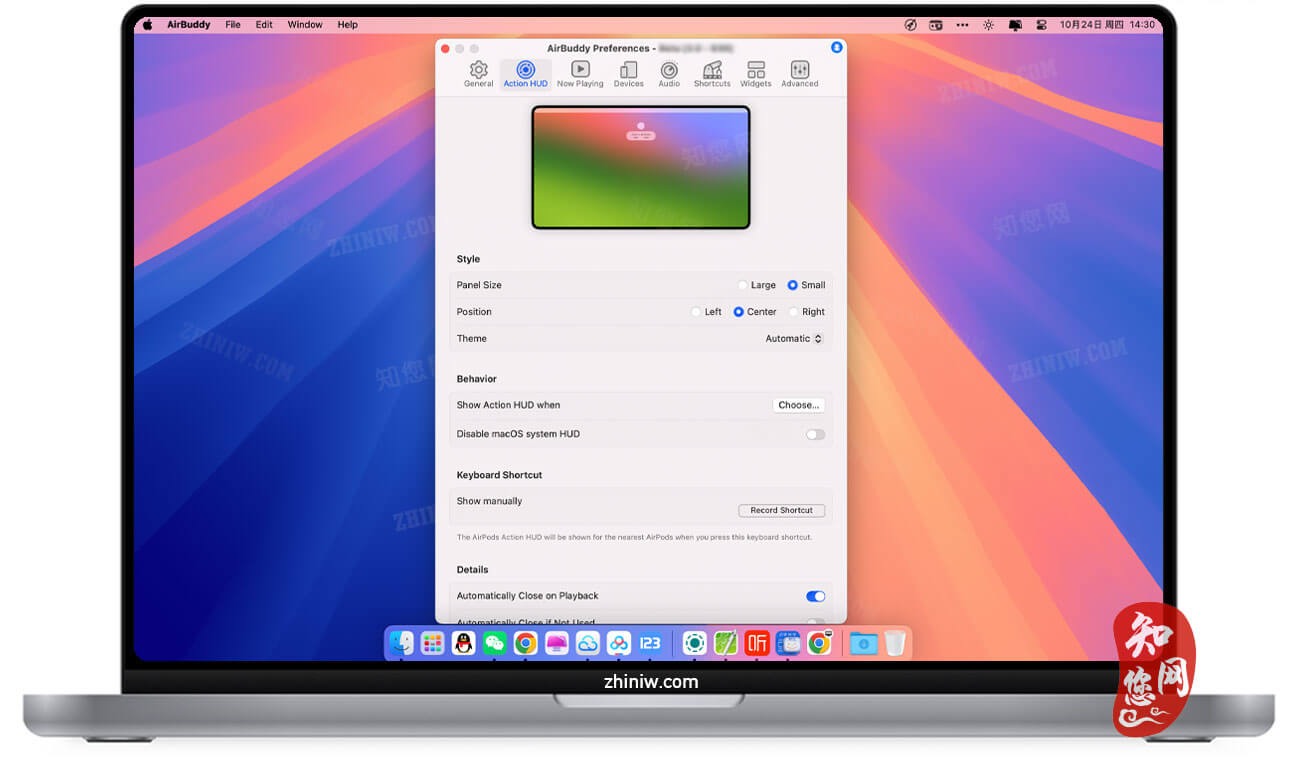Click the display icon in menu bar
Screen dimensions: 1298x779
pos(1015,25)
